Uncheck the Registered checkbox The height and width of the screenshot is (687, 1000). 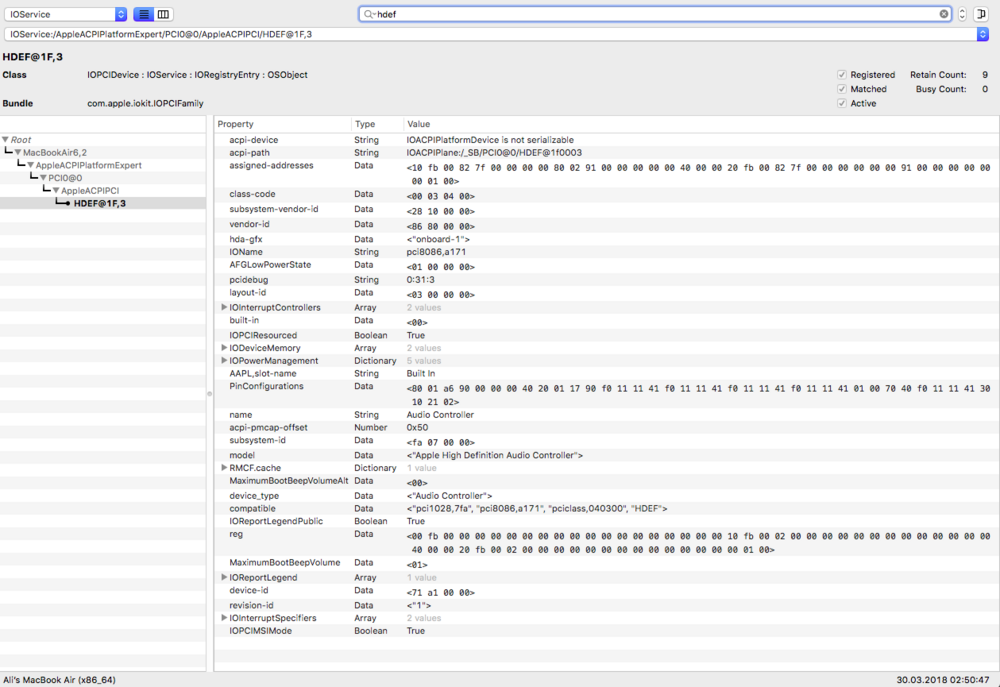click(x=841, y=75)
